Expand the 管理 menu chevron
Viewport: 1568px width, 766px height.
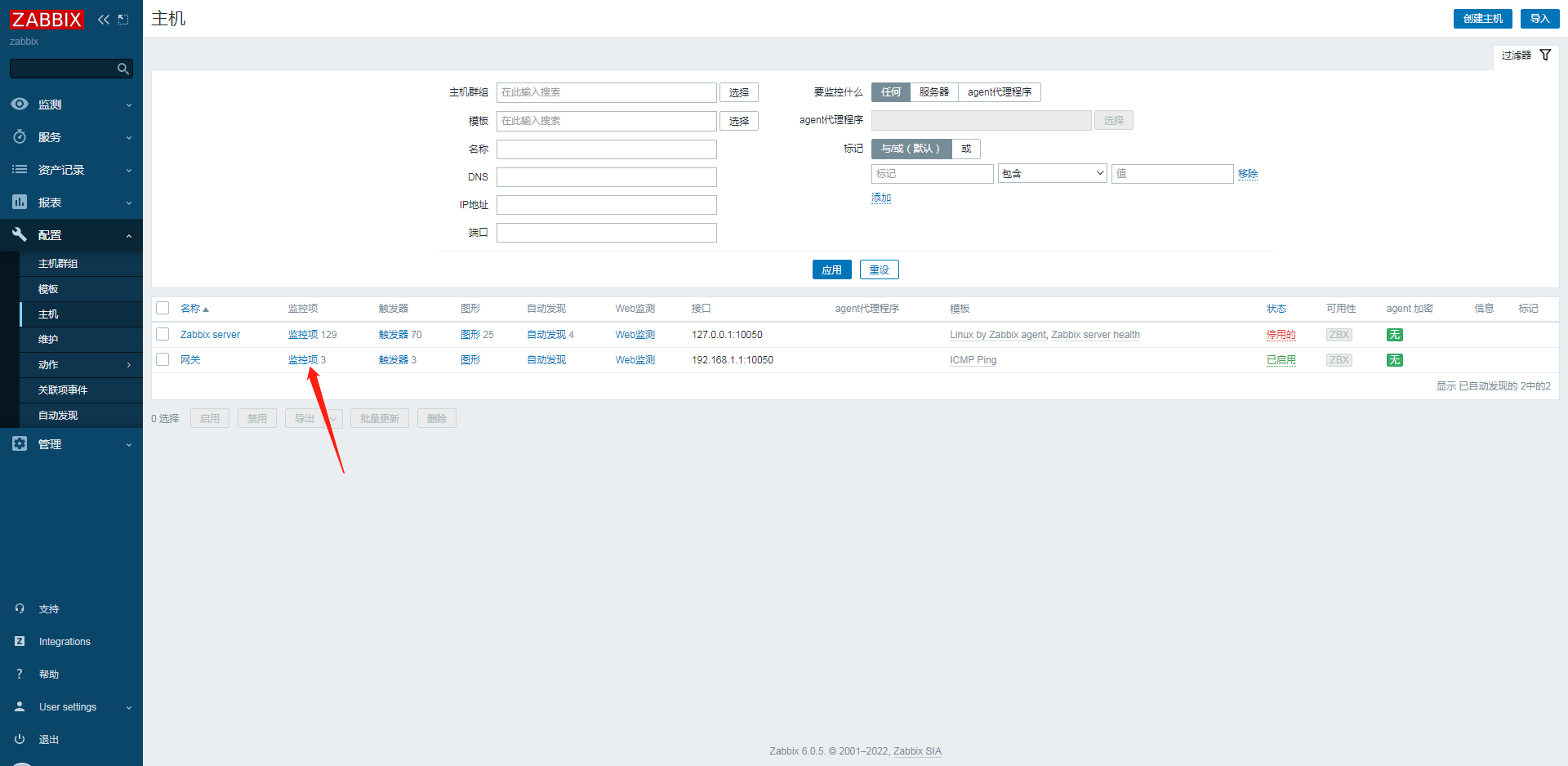(x=129, y=444)
